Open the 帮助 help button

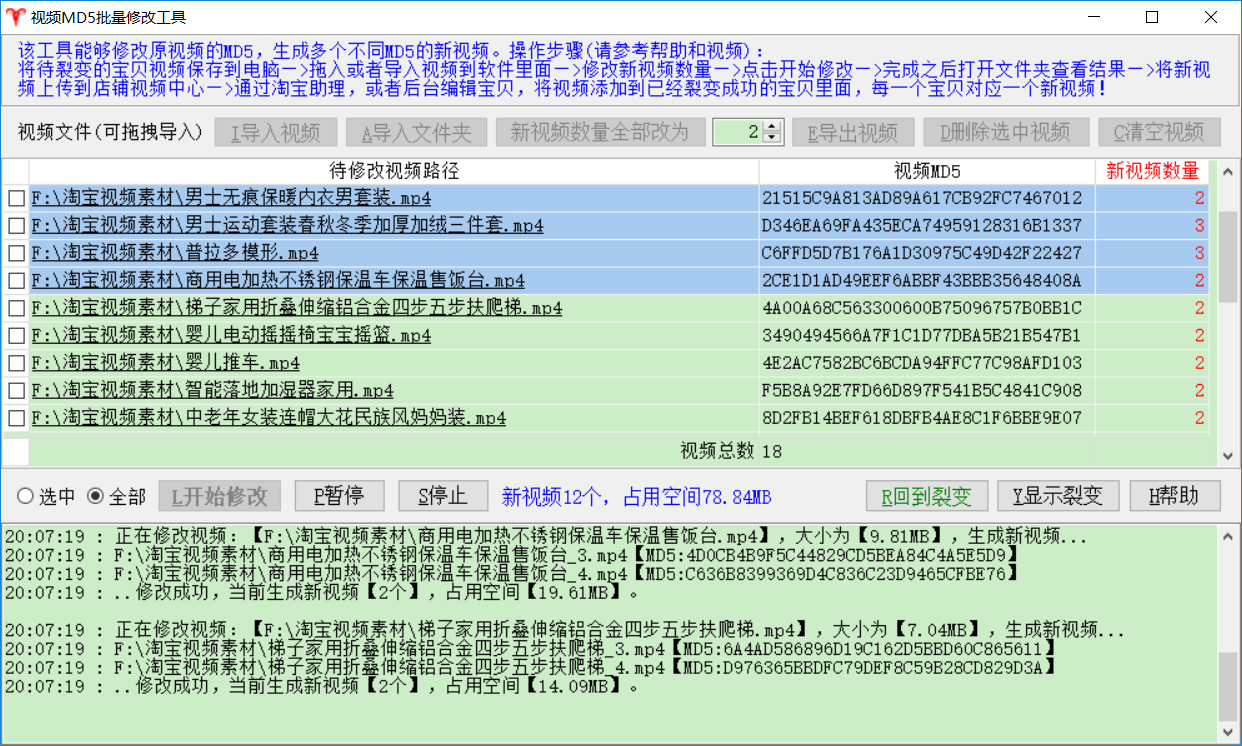1175,495
